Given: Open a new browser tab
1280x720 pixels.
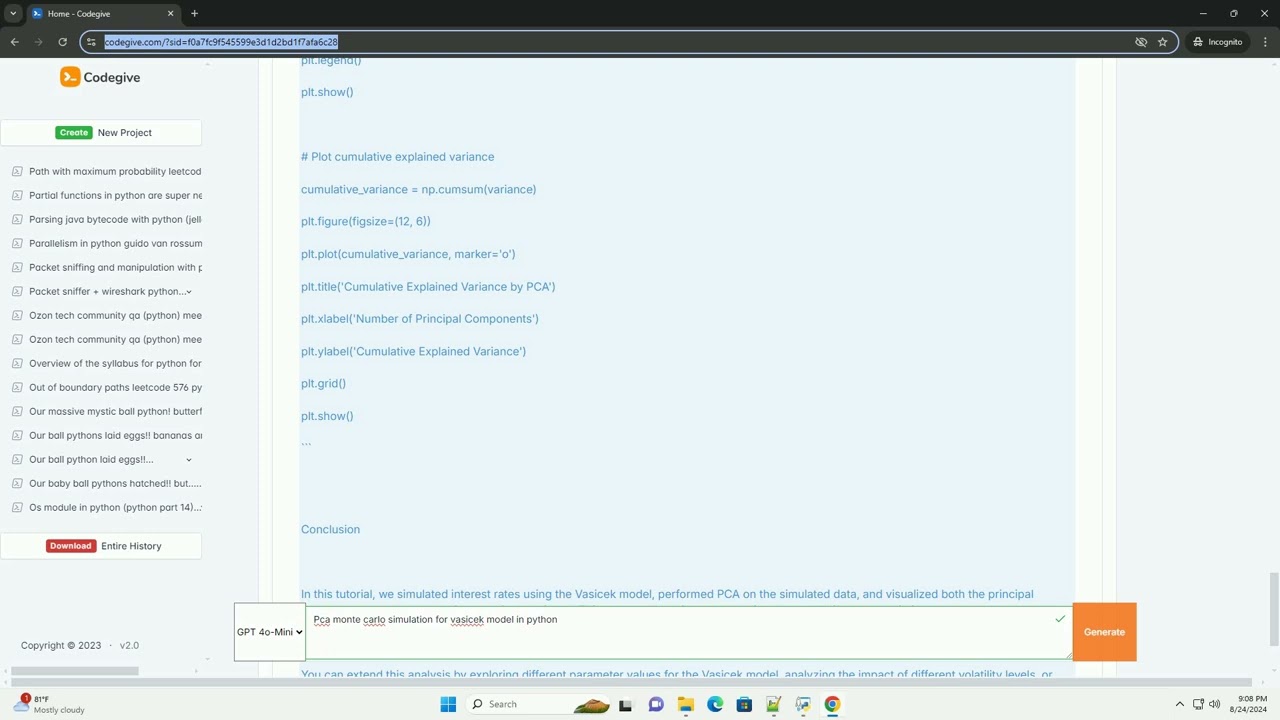Looking at the screenshot, I should point(194,14).
